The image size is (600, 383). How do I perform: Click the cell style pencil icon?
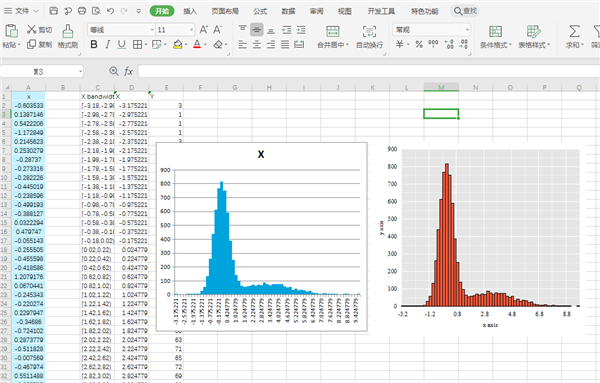point(156,45)
